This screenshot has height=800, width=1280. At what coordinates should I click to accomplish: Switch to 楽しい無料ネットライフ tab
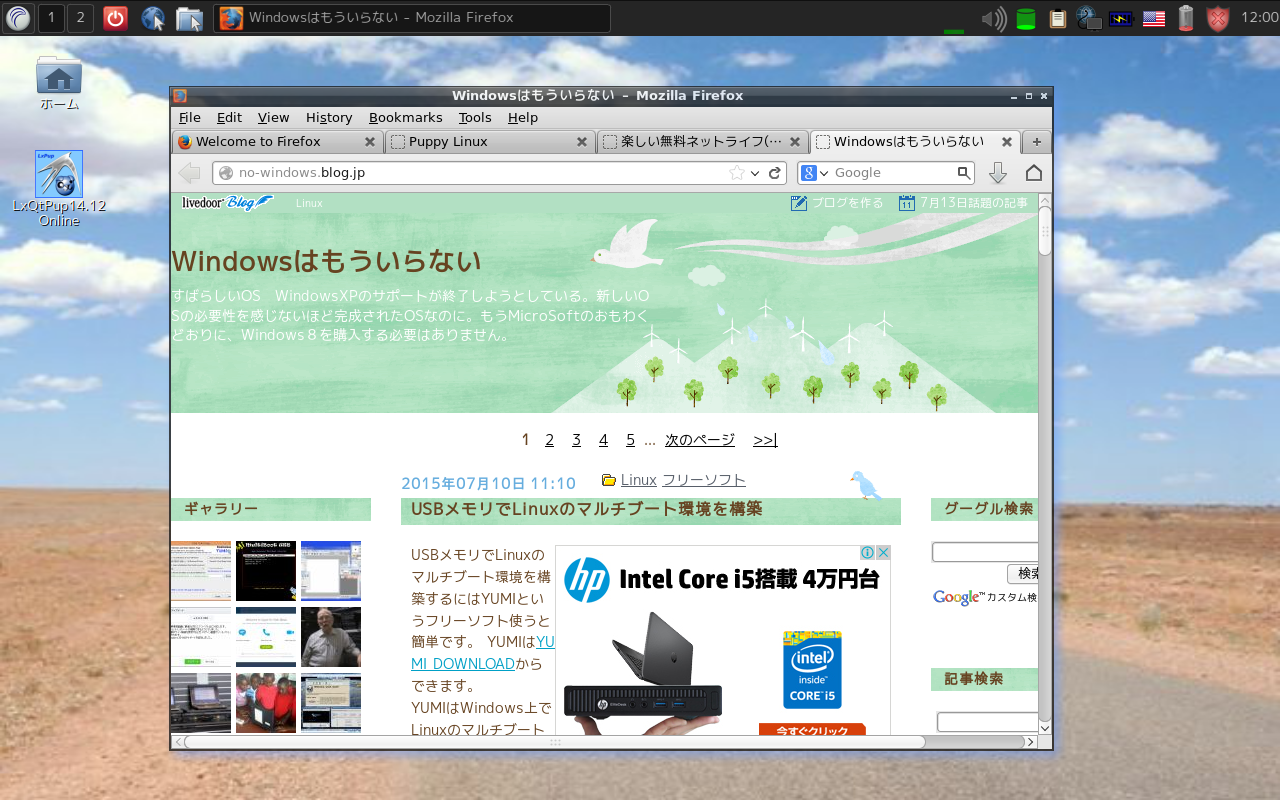point(703,142)
